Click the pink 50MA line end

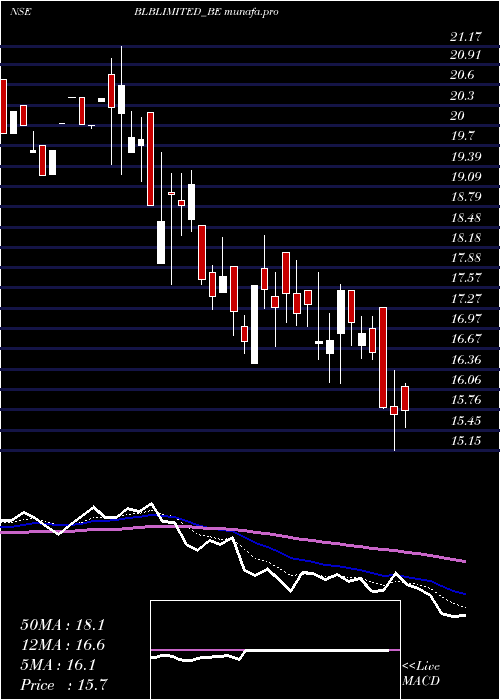coord(464,561)
